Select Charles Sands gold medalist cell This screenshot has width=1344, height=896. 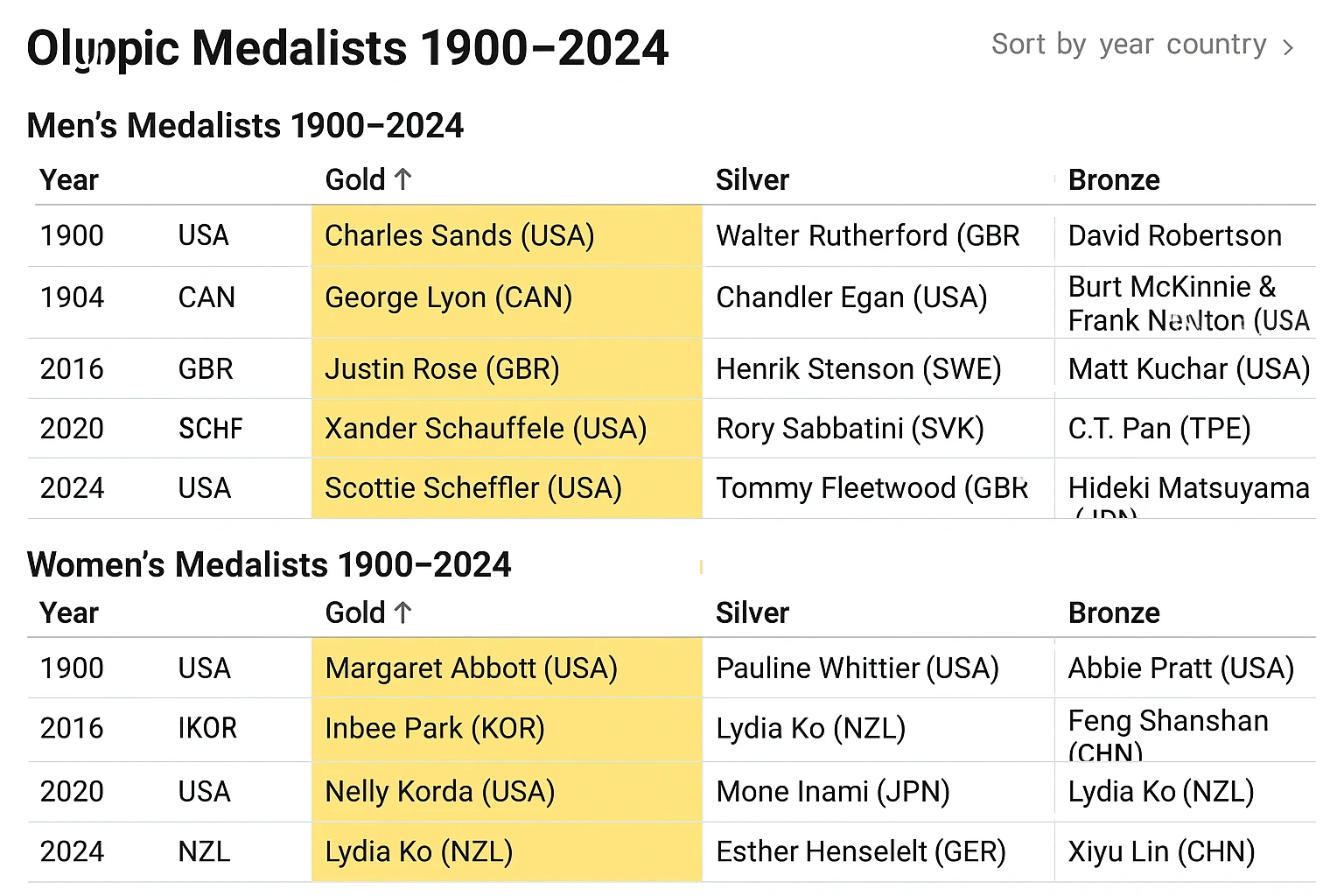click(459, 235)
